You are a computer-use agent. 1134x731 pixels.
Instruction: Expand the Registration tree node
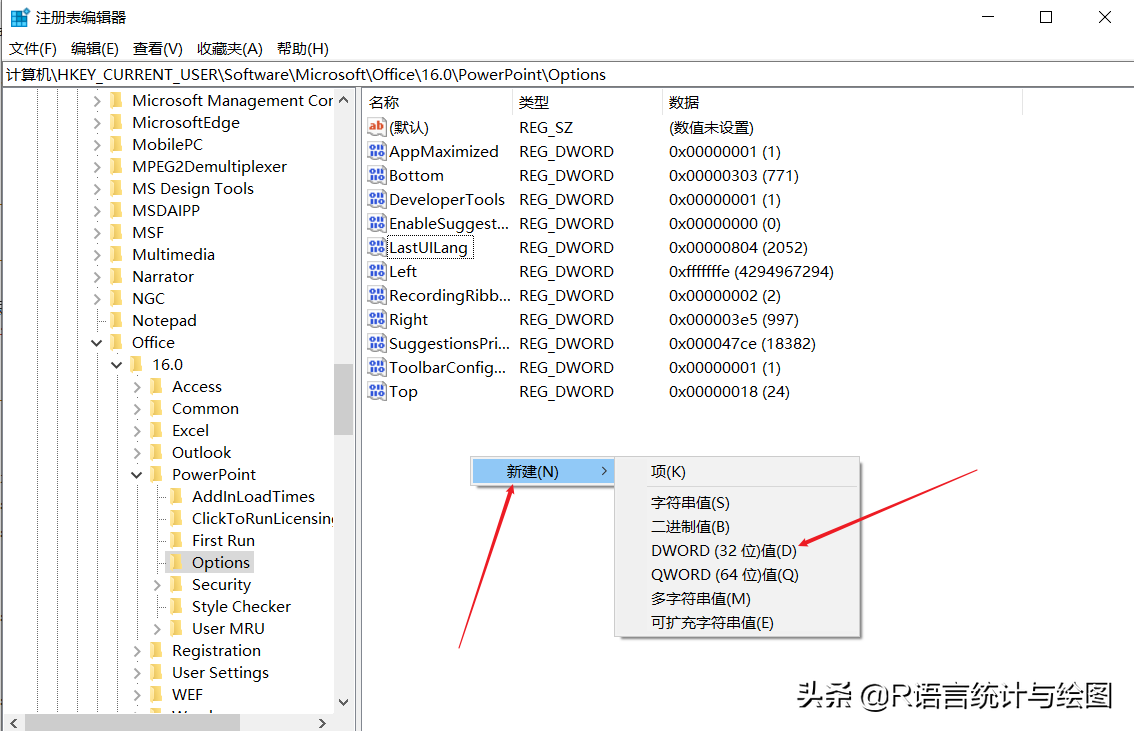pyautogui.click(x=137, y=651)
